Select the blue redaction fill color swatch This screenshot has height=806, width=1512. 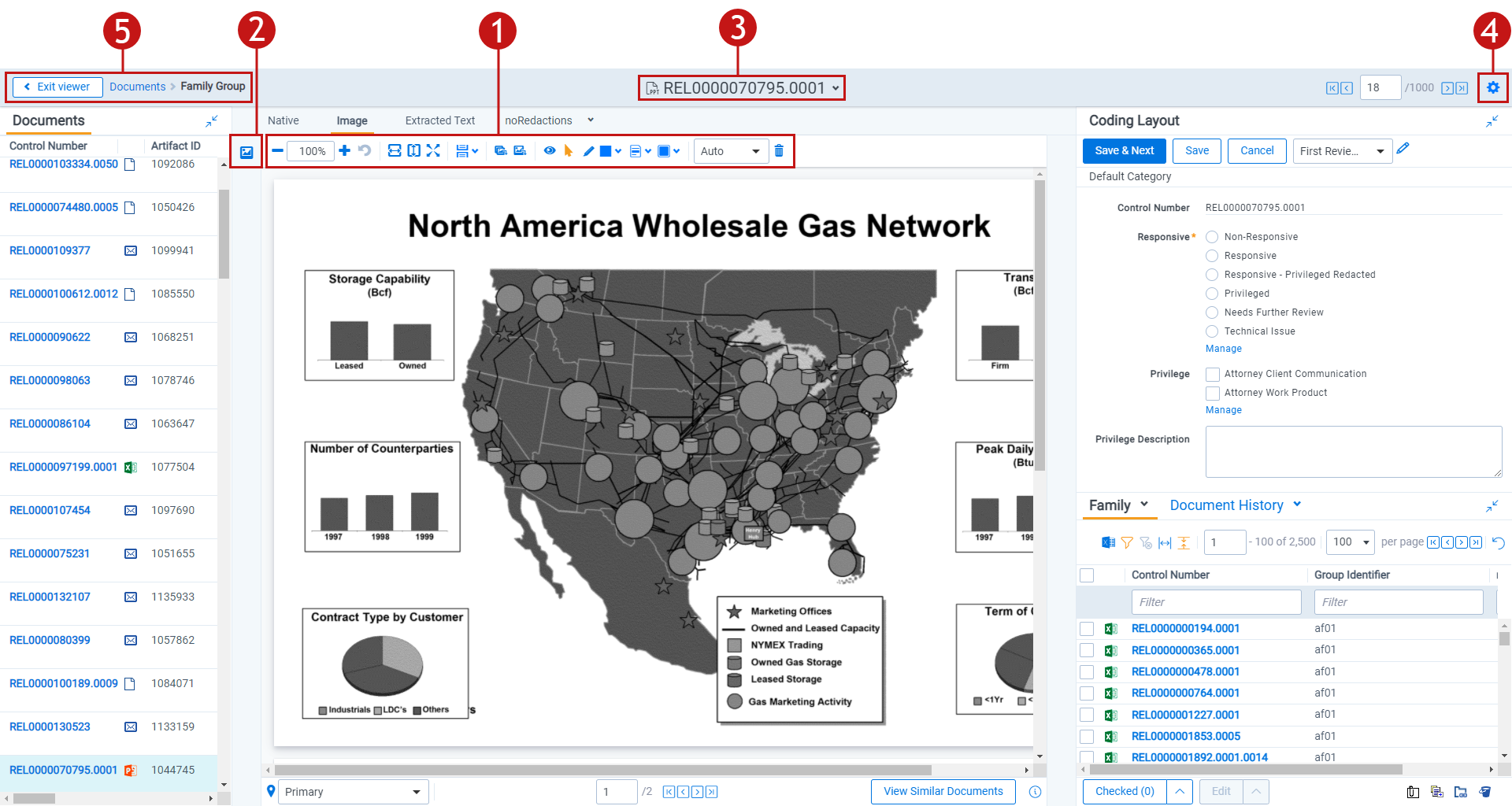click(x=605, y=151)
